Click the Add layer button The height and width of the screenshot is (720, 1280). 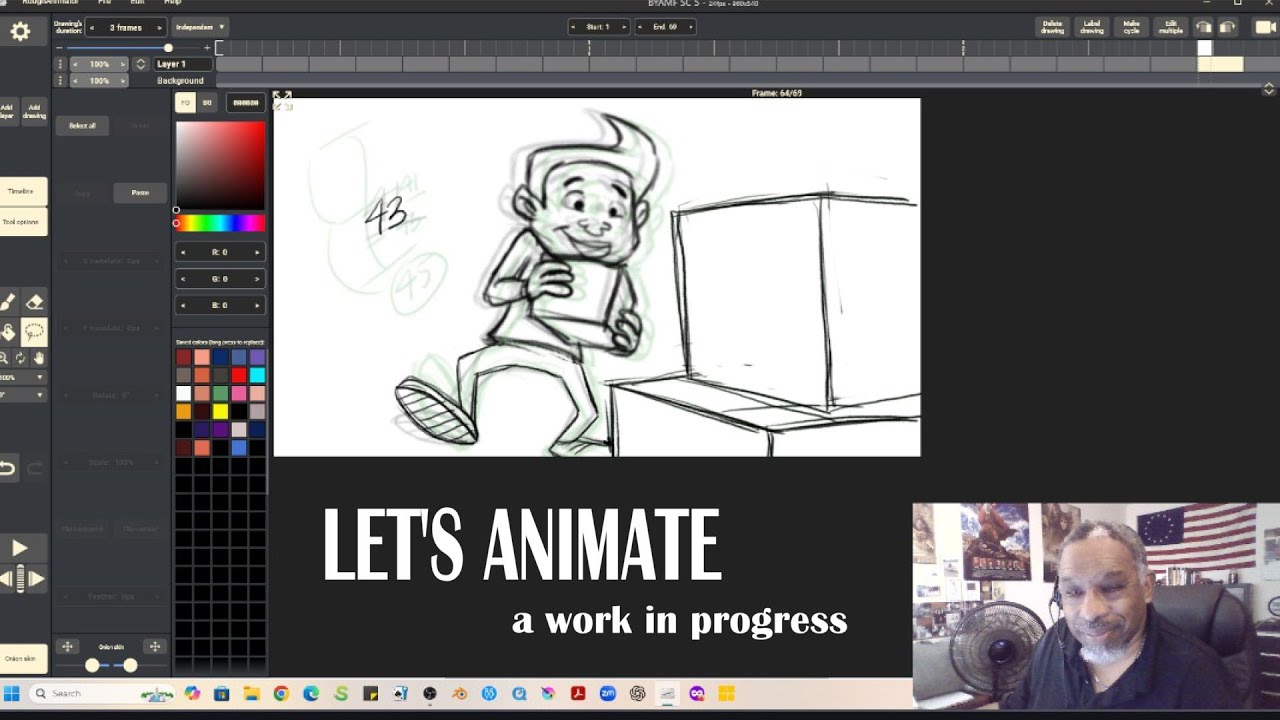tap(7, 111)
